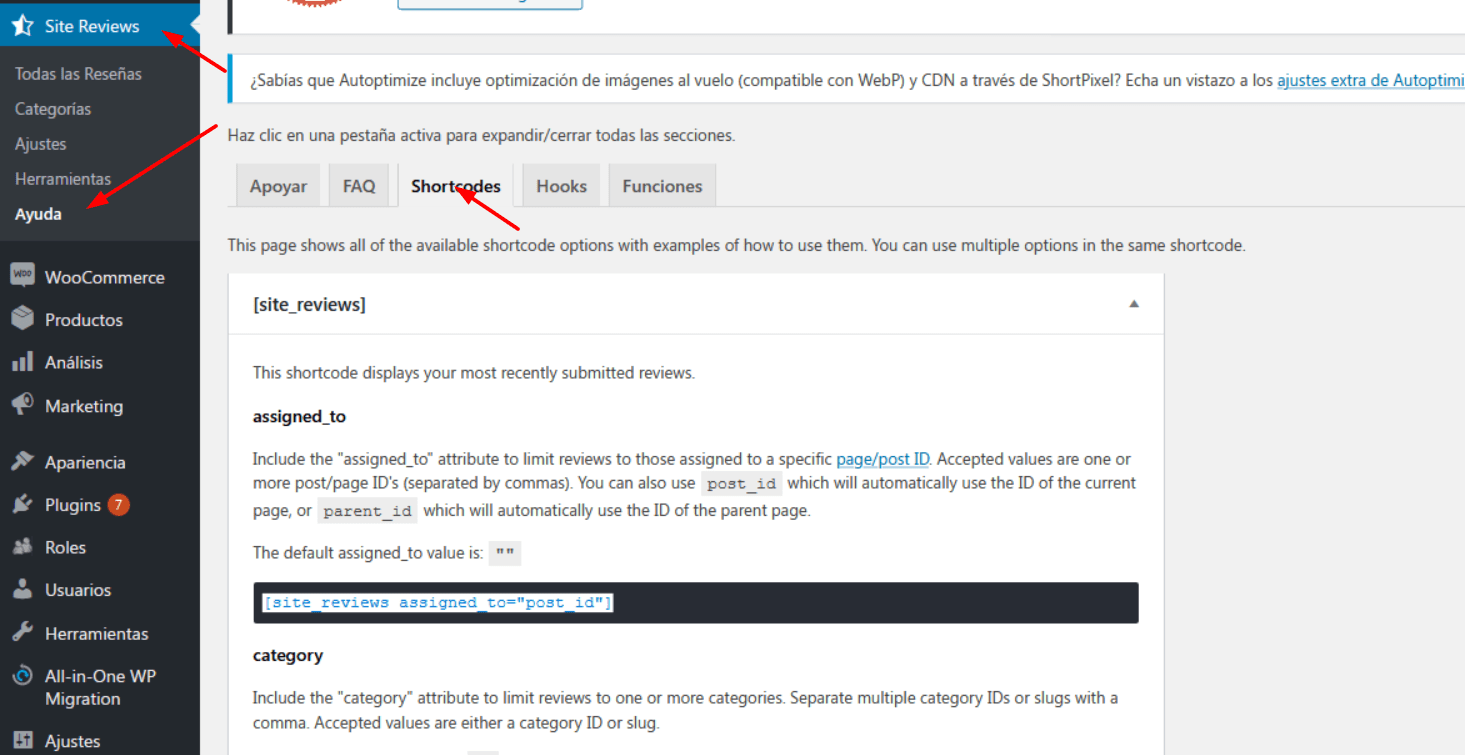Image resolution: width=1465 pixels, height=755 pixels.
Task: Click the Roles group icon
Action: coord(22,547)
